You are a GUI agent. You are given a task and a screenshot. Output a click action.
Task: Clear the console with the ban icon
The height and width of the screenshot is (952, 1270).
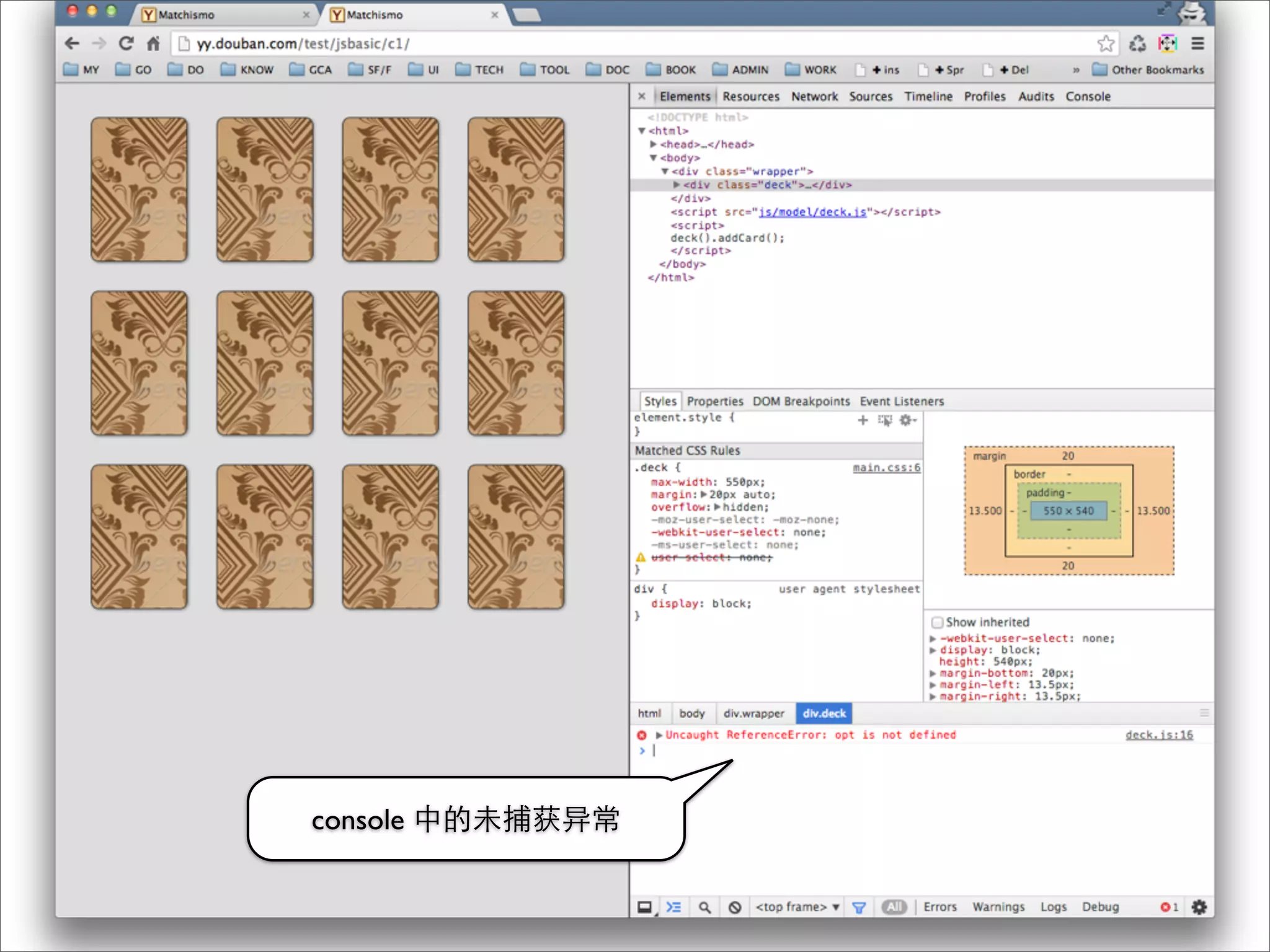coord(735,907)
